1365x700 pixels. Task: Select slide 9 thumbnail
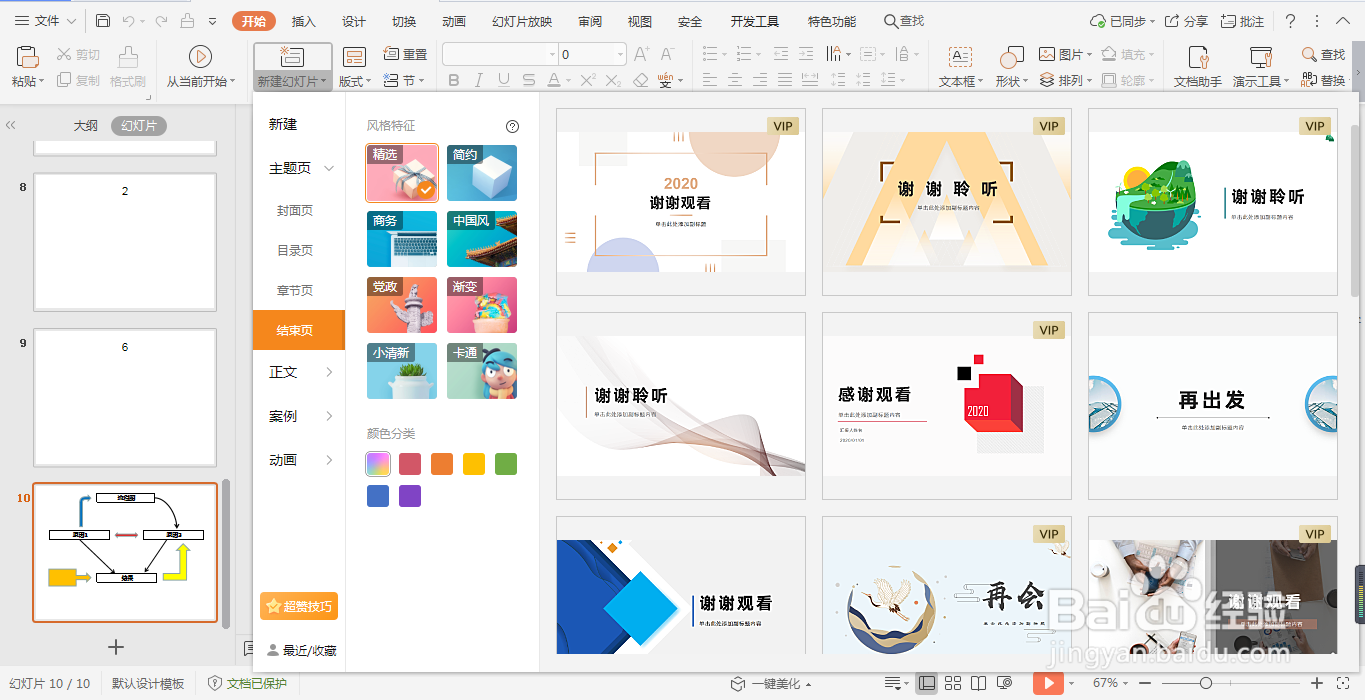124,397
